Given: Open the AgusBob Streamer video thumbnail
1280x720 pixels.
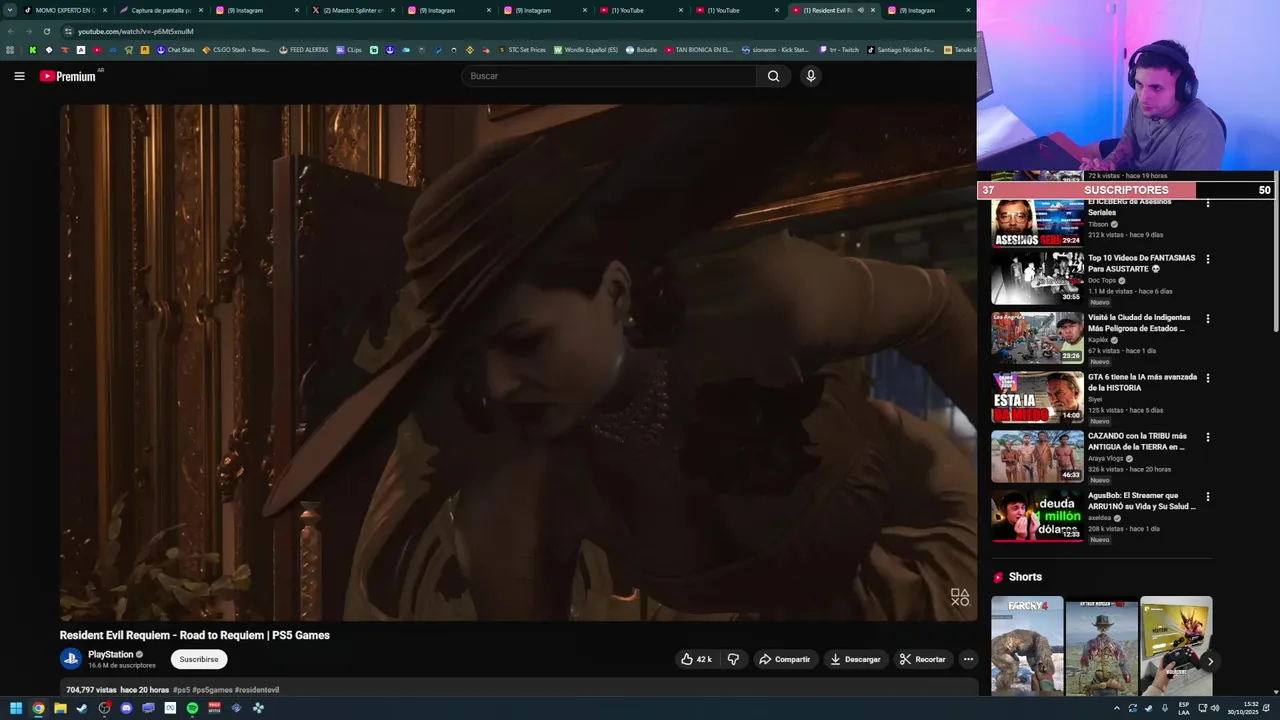Looking at the screenshot, I should click(x=1037, y=516).
